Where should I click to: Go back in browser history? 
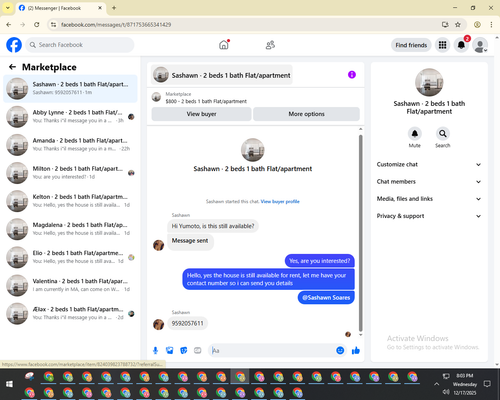click(x=9, y=24)
